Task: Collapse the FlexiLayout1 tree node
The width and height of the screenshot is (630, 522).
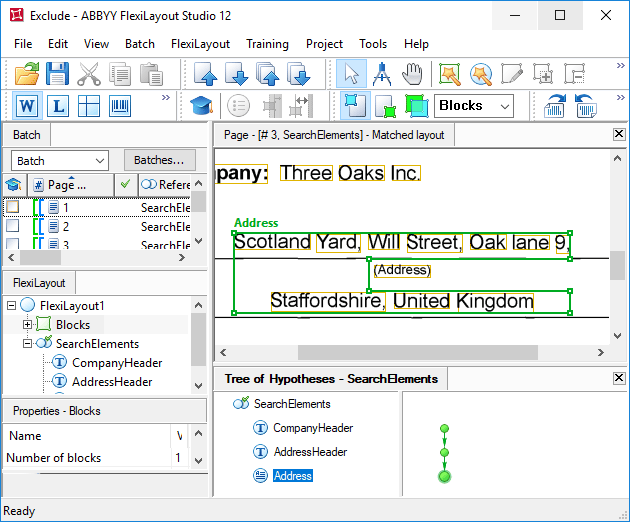Action: coord(11,306)
